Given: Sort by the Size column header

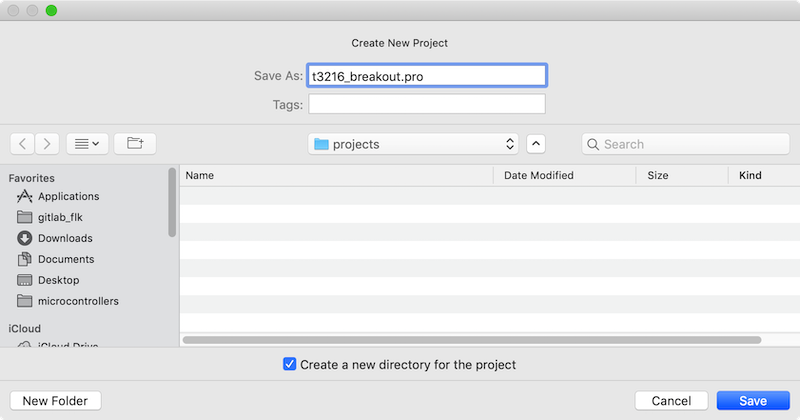Looking at the screenshot, I should [x=682, y=175].
